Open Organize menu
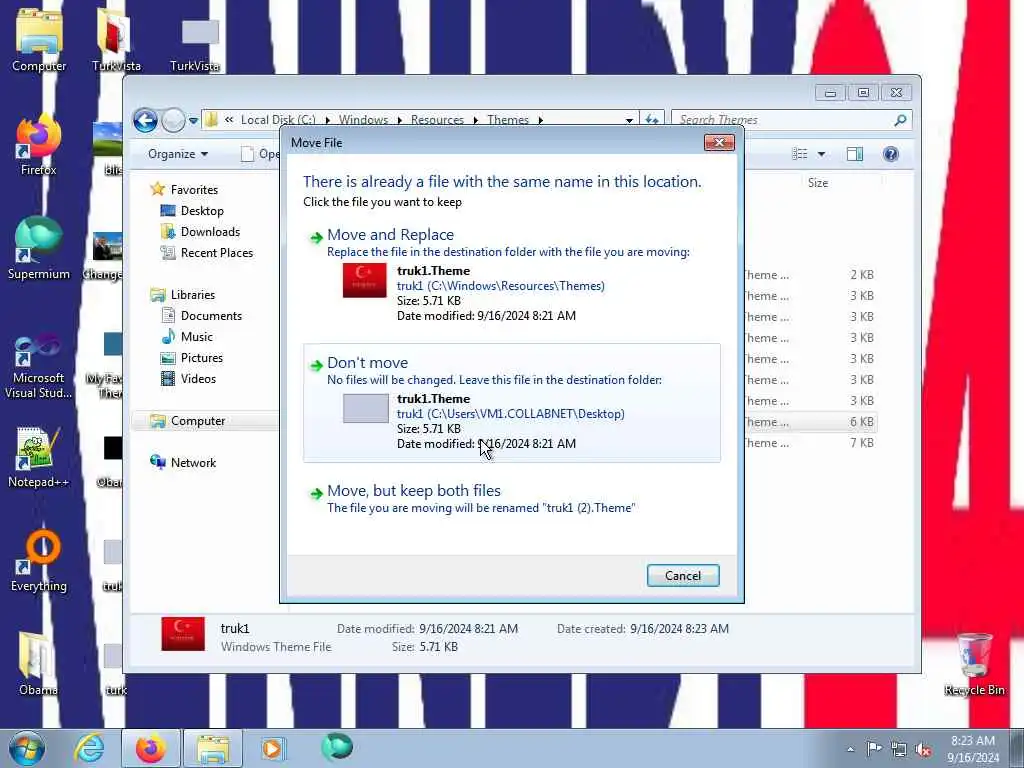The image size is (1024, 768). [x=178, y=154]
